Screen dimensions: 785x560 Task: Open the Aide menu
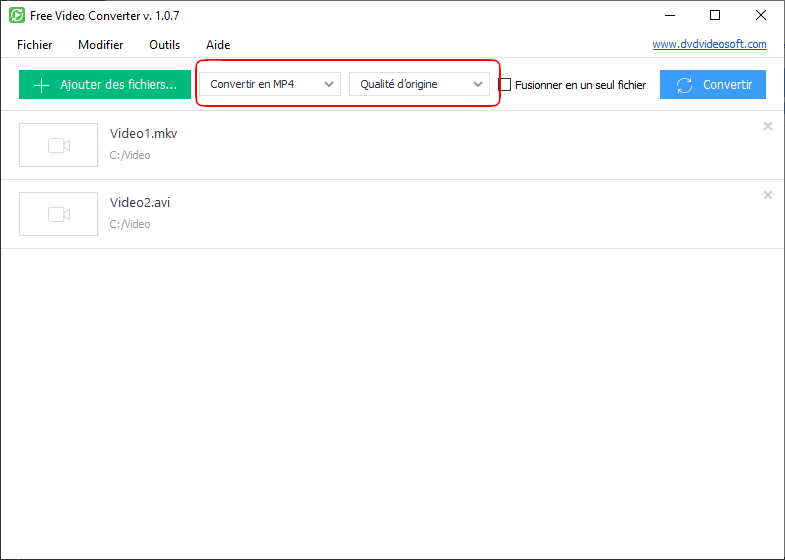click(218, 45)
